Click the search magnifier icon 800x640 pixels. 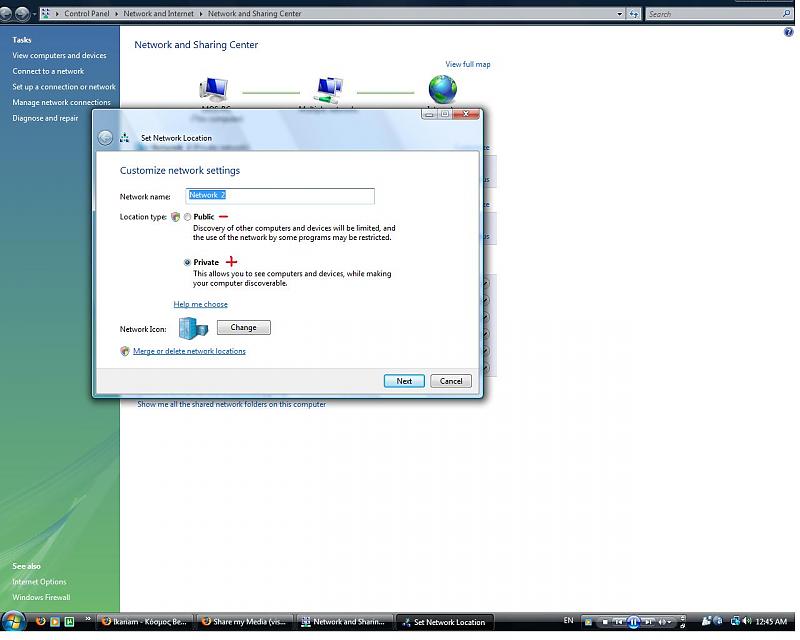786,14
